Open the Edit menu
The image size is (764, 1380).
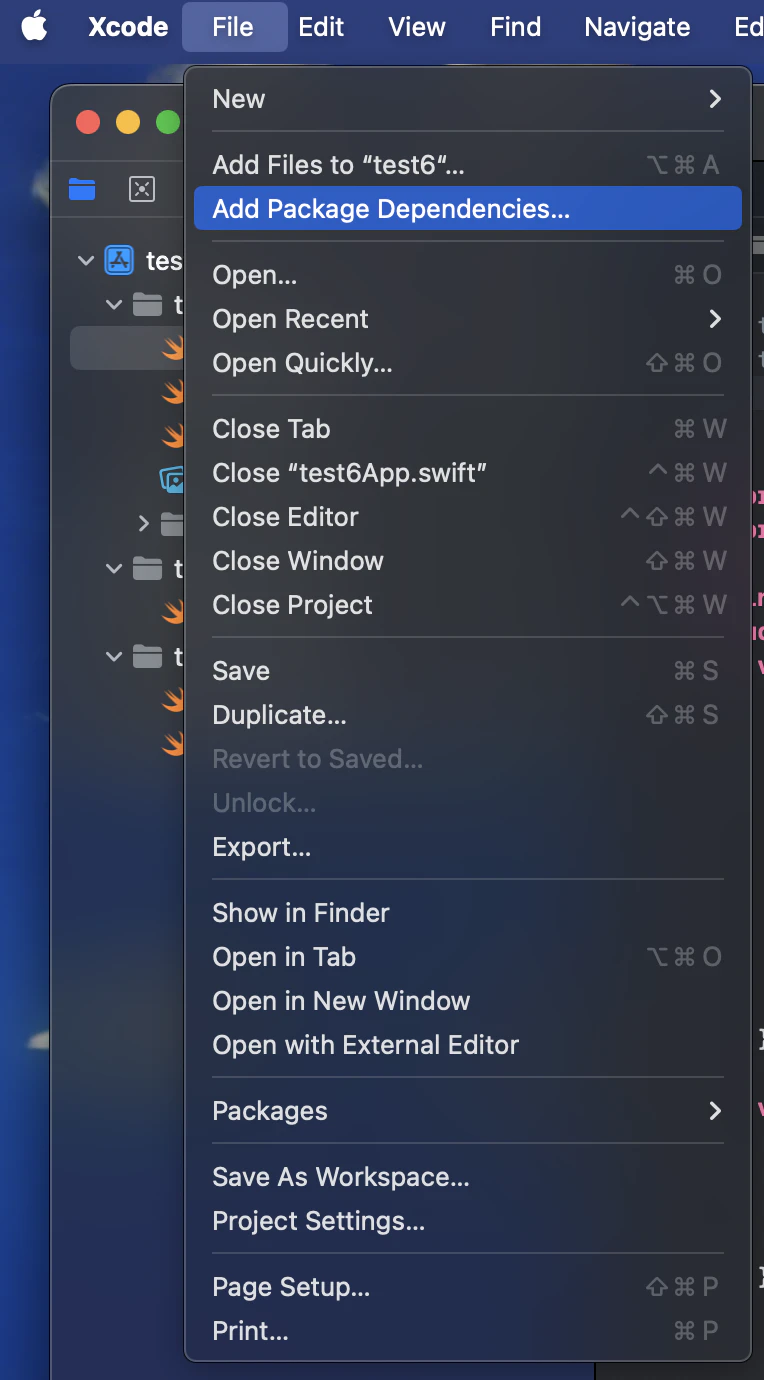tap(321, 27)
